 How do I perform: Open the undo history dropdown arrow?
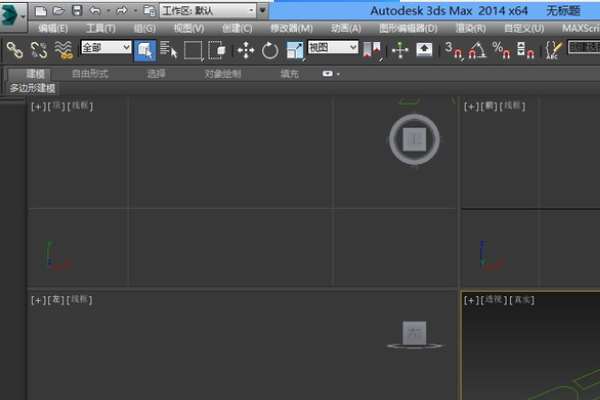coord(108,11)
